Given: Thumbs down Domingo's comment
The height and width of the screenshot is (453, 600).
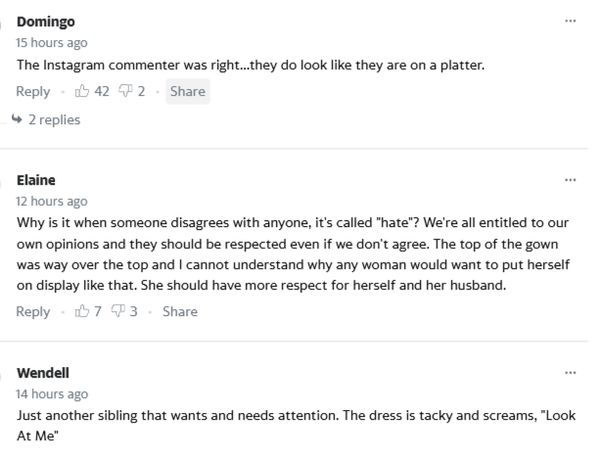Looking at the screenshot, I should point(126,91).
